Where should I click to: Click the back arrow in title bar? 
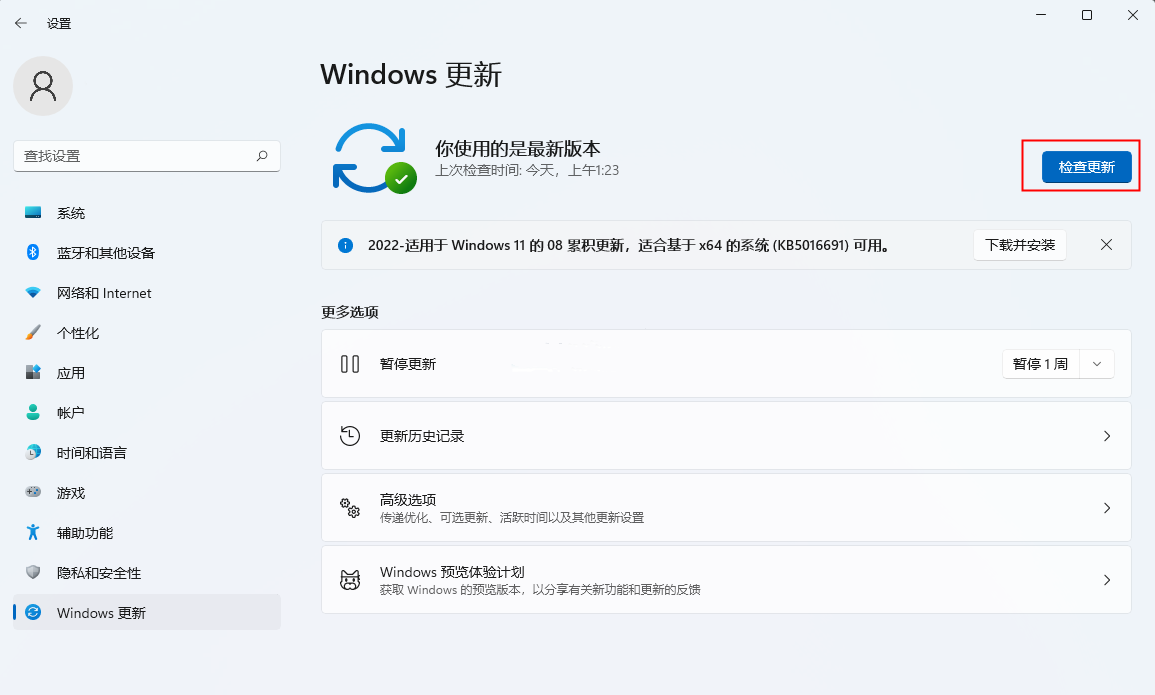coord(21,23)
